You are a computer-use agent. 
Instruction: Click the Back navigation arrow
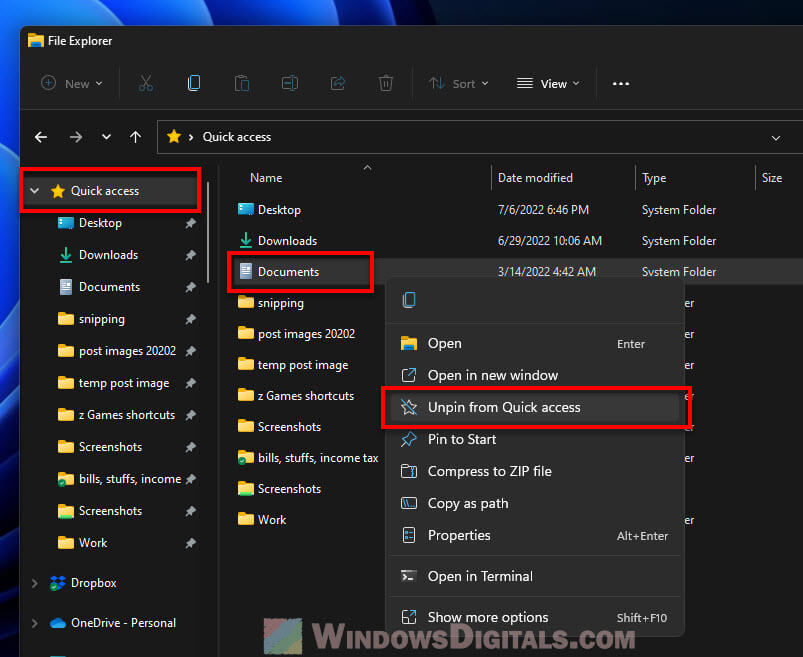point(41,136)
